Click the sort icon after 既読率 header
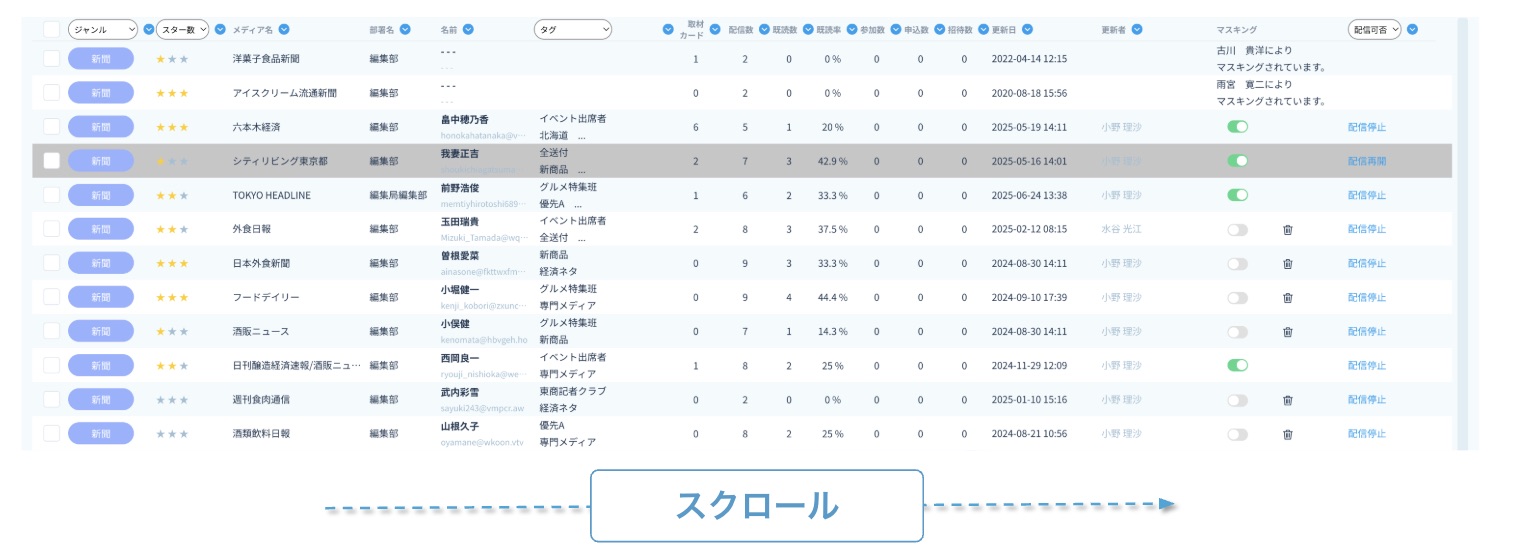 (x=851, y=30)
